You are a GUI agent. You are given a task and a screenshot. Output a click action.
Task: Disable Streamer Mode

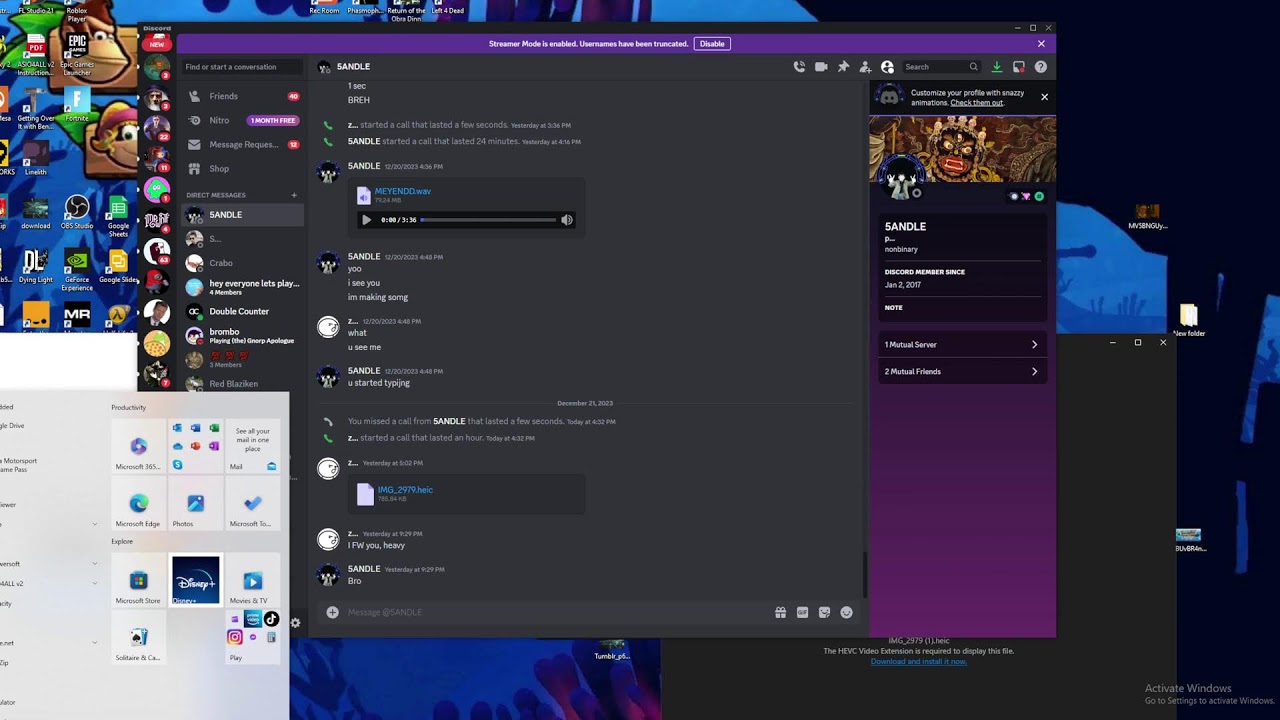[x=712, y=44]
